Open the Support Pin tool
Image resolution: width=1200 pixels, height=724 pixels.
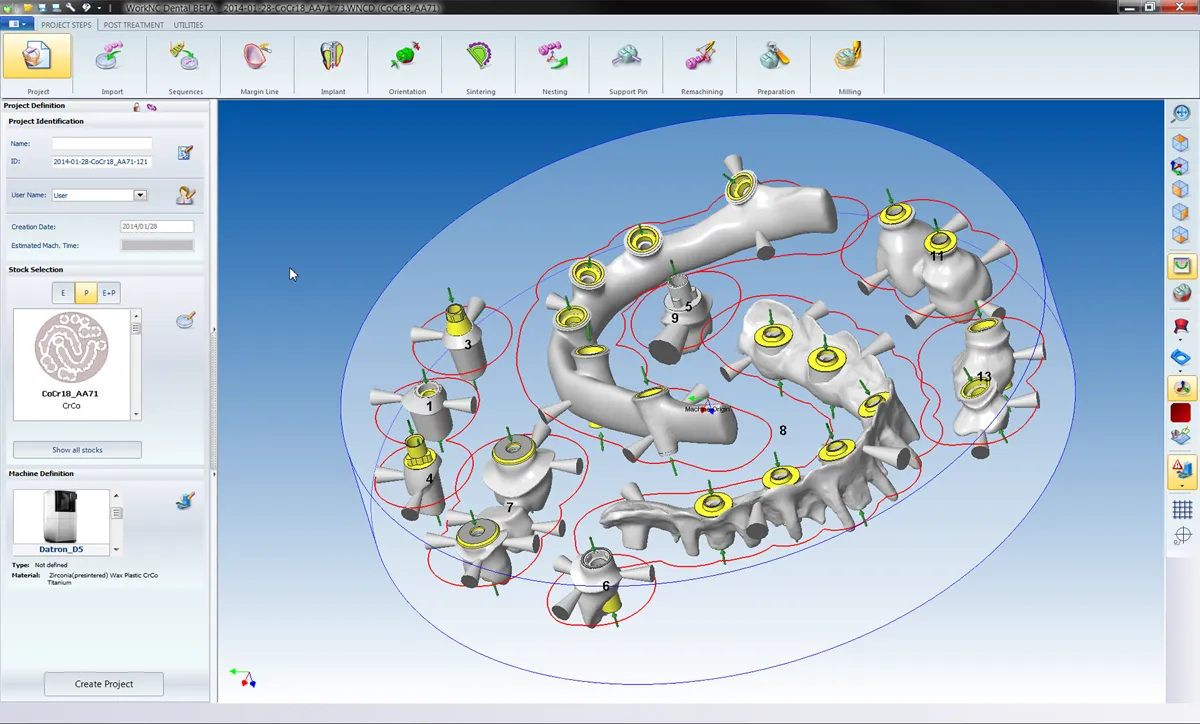click(628, 58)
